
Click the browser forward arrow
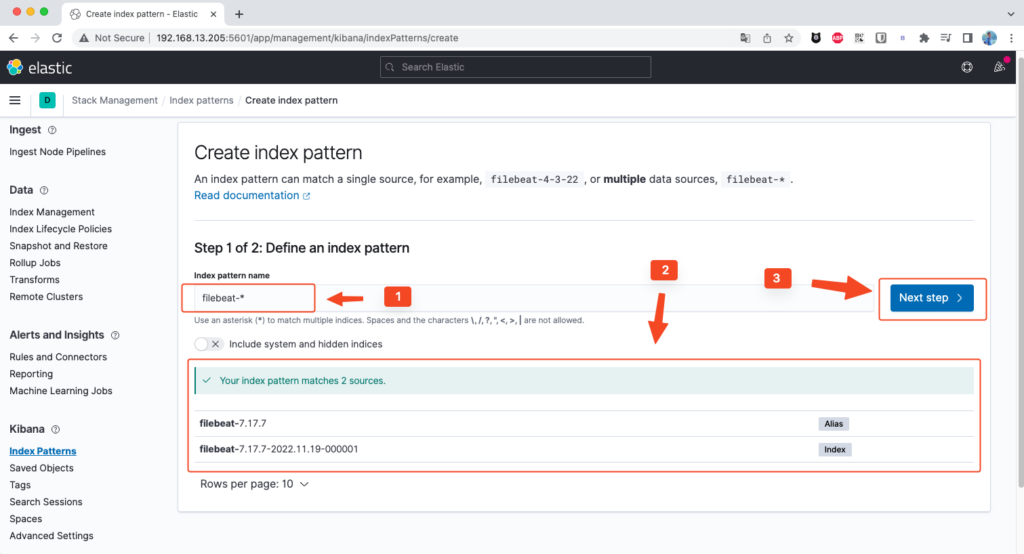tap(35, 38)
